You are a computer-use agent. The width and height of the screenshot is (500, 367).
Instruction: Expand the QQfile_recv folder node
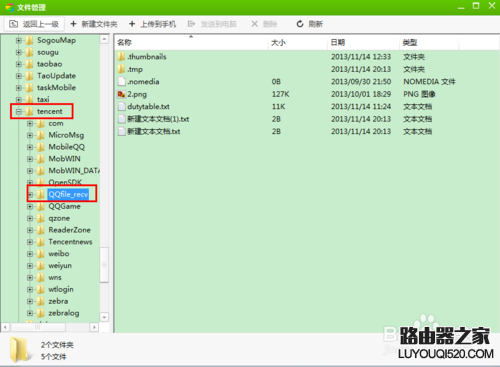30,194
